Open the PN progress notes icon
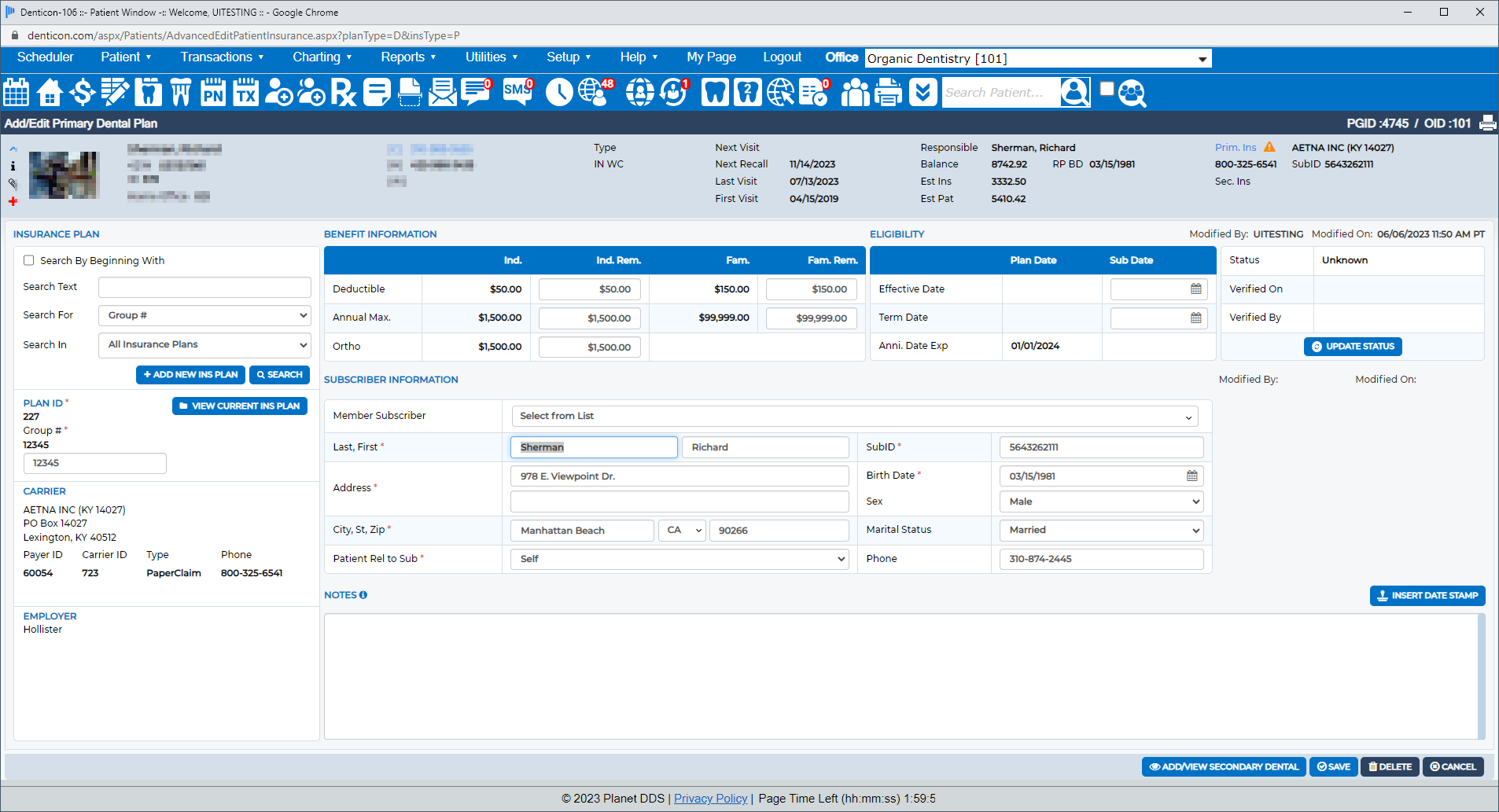The width and height of the screenshot is (1499, 812). (213, 93)
